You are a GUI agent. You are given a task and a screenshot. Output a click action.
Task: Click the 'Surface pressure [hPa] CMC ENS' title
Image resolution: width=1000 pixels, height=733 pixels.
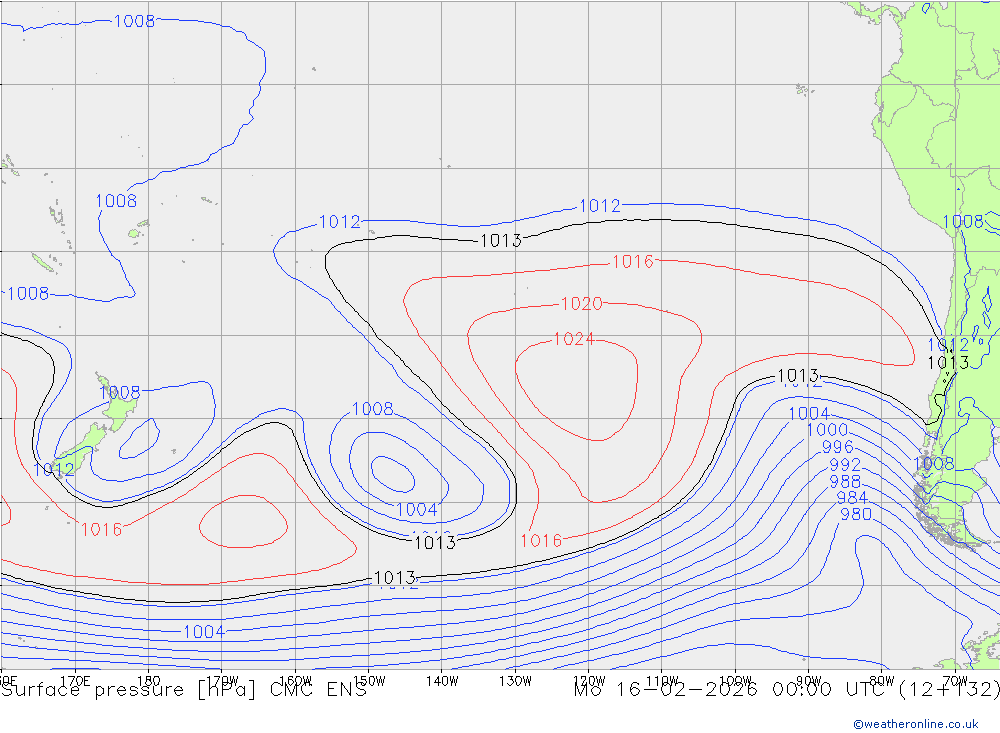184,690
